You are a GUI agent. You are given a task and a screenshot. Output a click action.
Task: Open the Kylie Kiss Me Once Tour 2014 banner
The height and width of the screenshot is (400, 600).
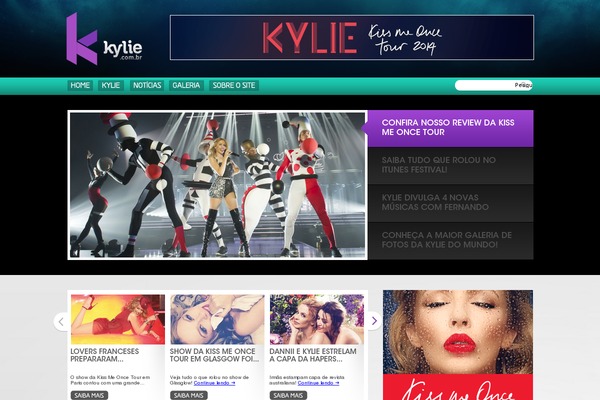tap(352, 38)
